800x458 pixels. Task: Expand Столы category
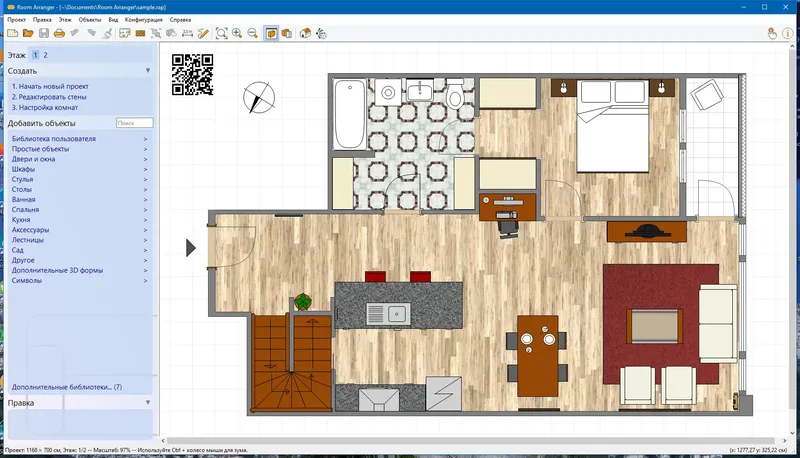click(80, 189)
